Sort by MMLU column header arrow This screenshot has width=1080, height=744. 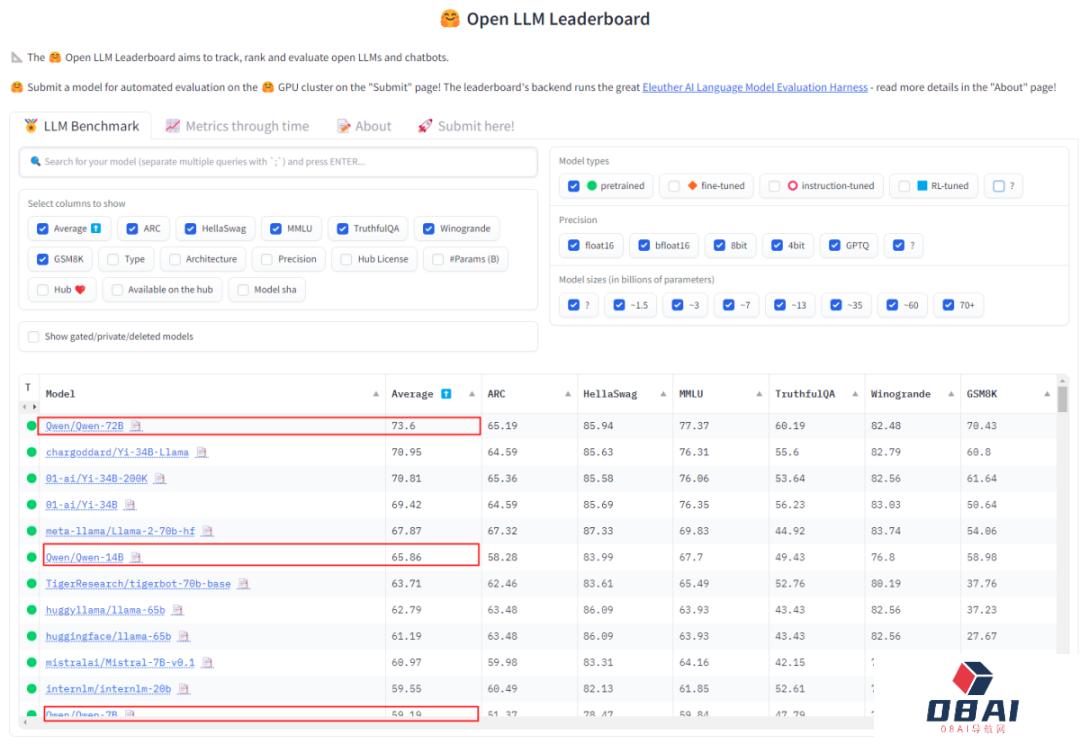(x=759, y=394)
